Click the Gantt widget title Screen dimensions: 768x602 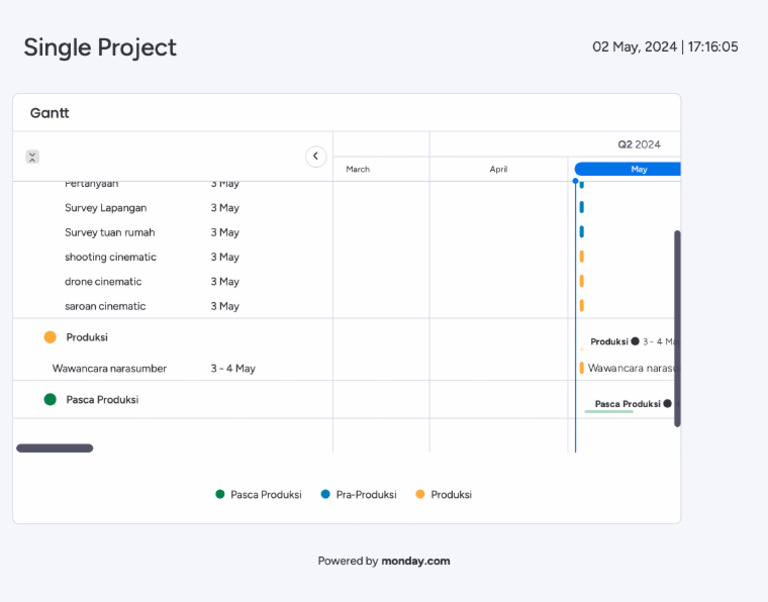click(x=49, y=113)
